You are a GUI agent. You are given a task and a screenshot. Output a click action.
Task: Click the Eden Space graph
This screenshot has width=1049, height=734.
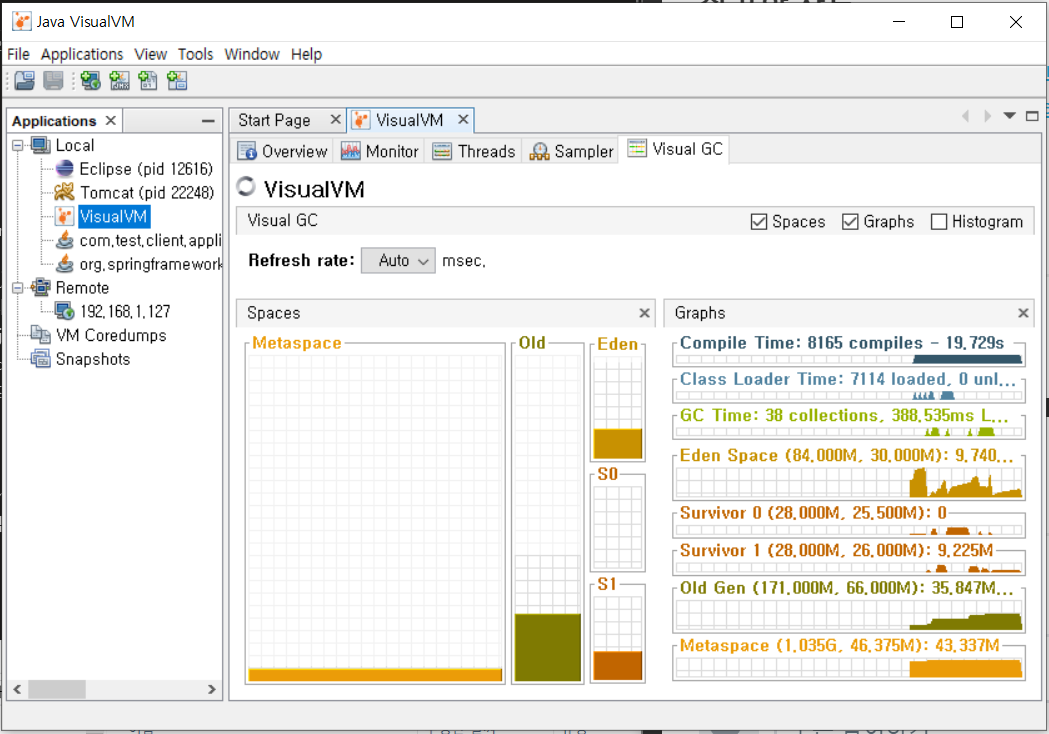tap(849, 482)
